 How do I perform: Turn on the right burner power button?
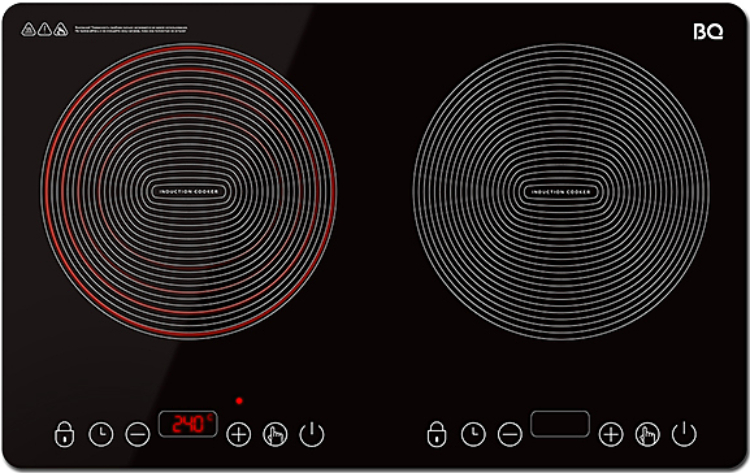(684, 434)
